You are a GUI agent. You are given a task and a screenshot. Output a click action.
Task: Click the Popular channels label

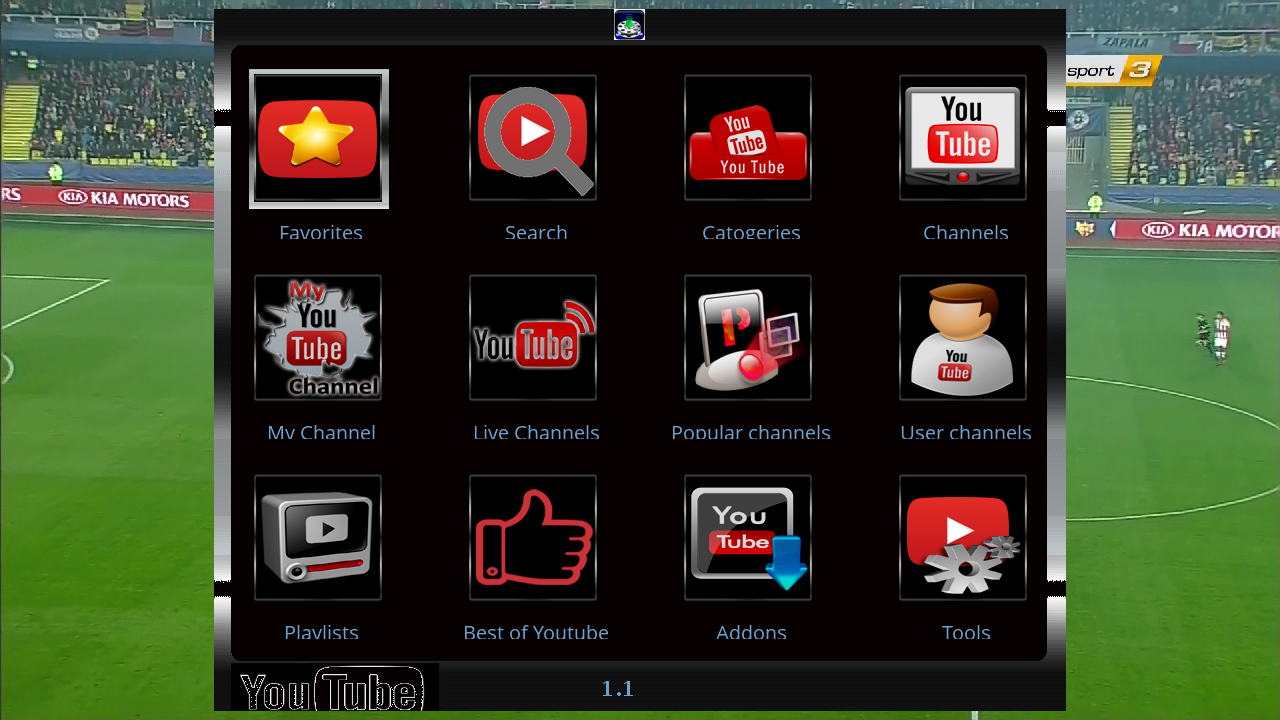751,432
